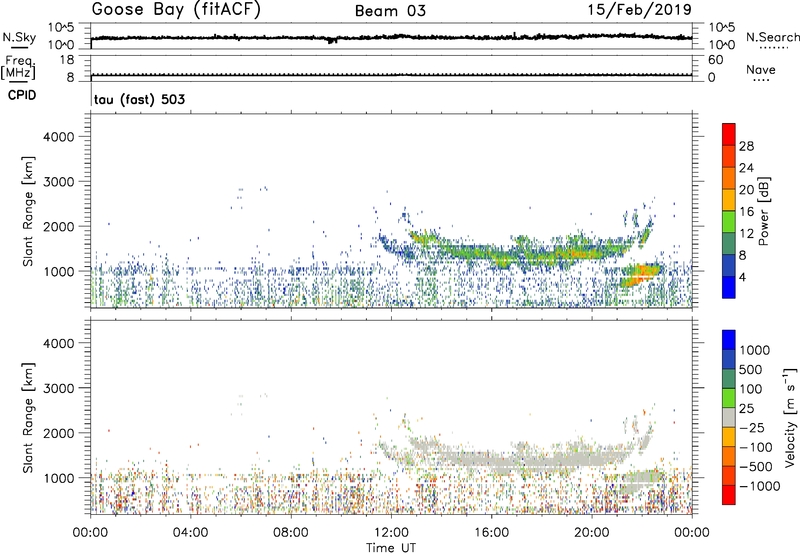
Task: Click the 'Freq. [MHz]' axis label
Action: coord(19,67)
